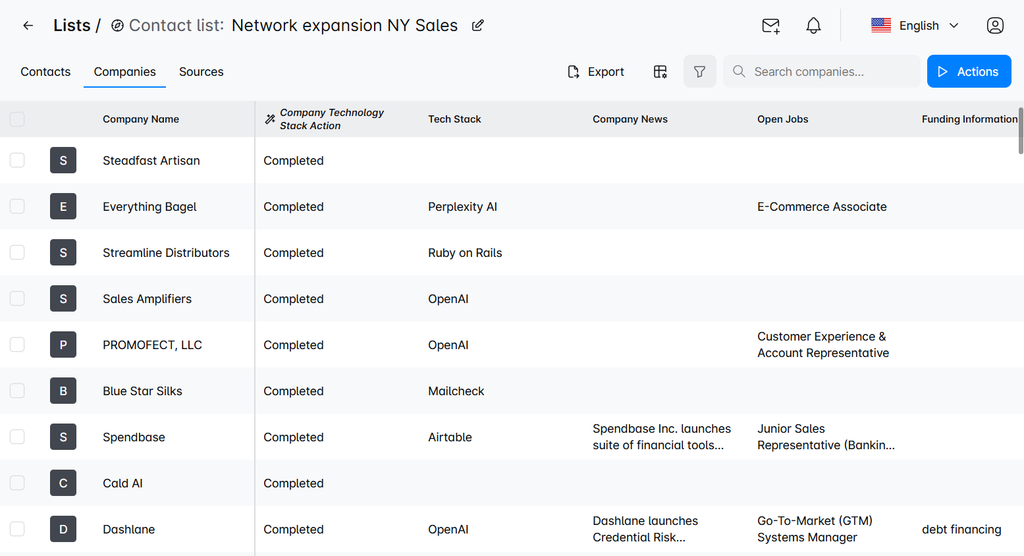Image resolution: width=1024 pixels, height=556 pixels.
Task: Click the Steadfast Artisan avatar badge
Action: coord(63,160)
